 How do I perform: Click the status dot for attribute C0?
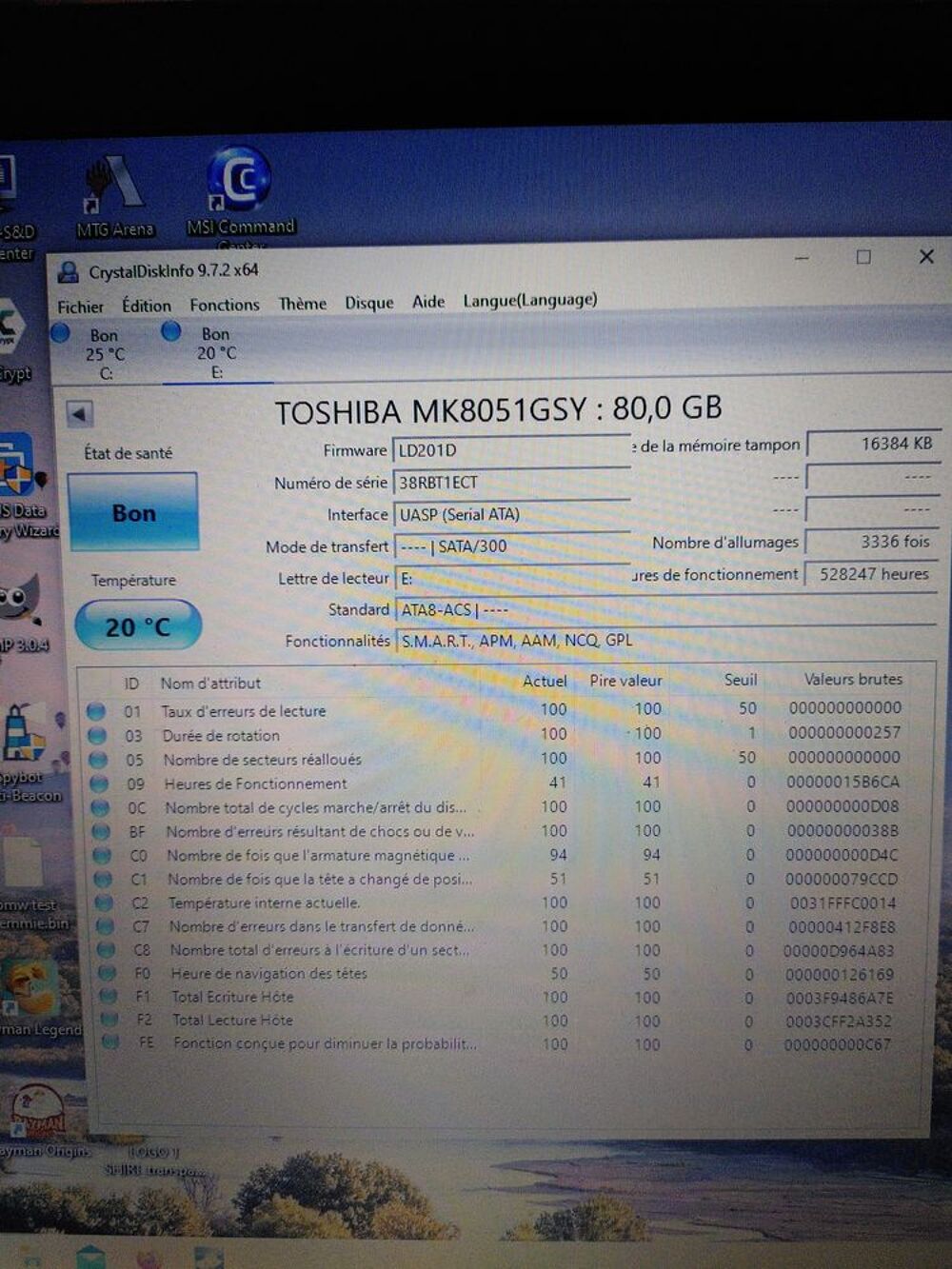pyautogui.click(x=102, y=855)
